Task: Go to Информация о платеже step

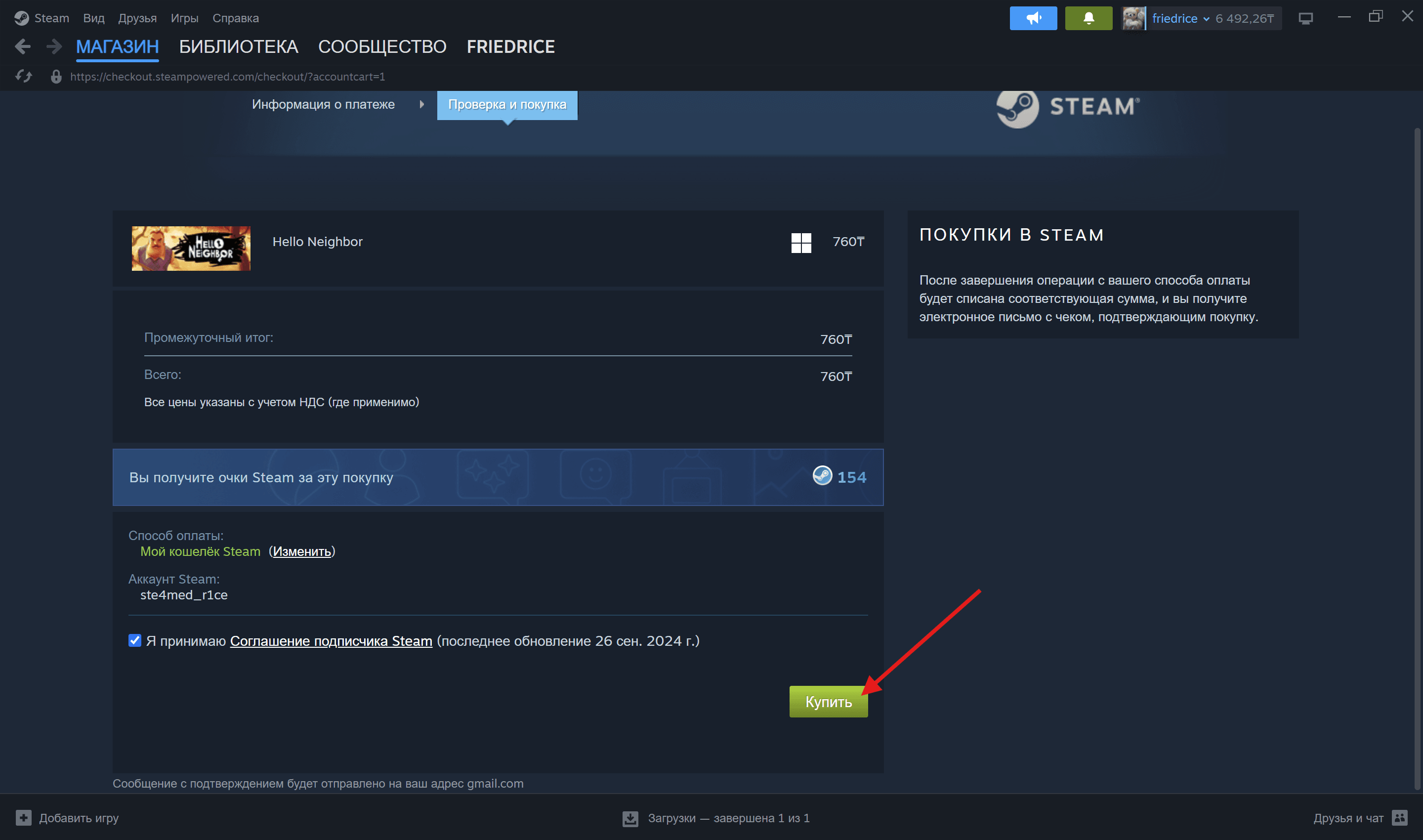Action: coord(323,104)
